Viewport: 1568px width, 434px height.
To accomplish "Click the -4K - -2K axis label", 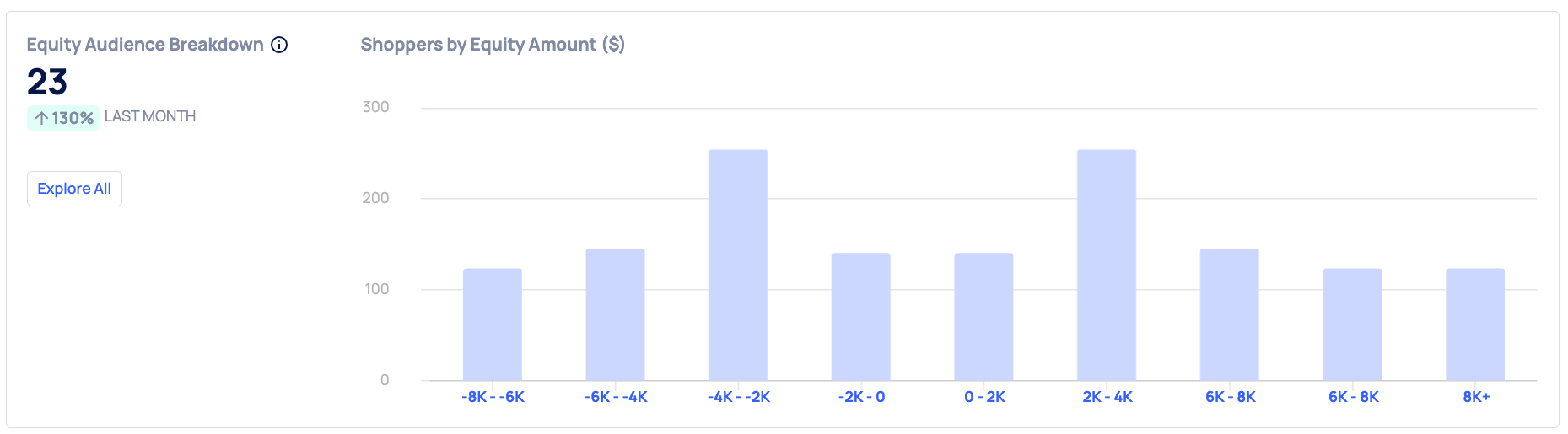I will tap(738, 397).
